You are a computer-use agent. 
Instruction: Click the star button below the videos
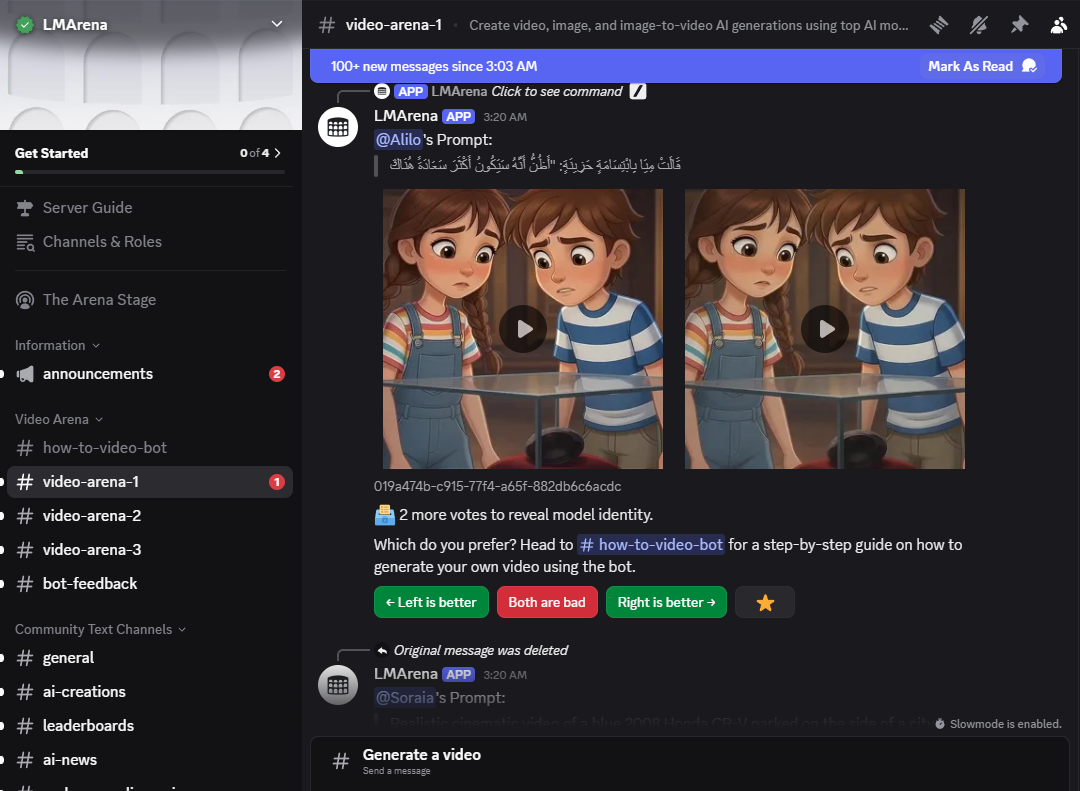point(765,602)
